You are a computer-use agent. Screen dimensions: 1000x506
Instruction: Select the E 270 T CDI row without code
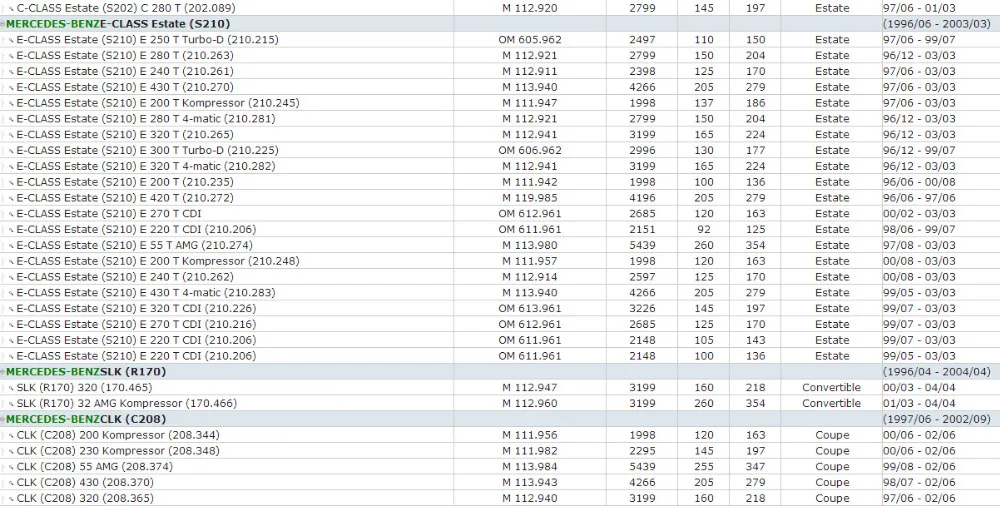click(x=109, y=214)
